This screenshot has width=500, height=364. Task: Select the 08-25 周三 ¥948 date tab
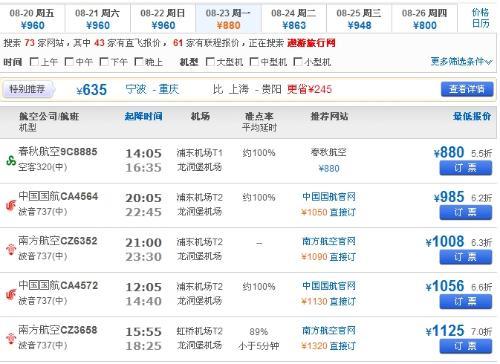coord(359,19)
